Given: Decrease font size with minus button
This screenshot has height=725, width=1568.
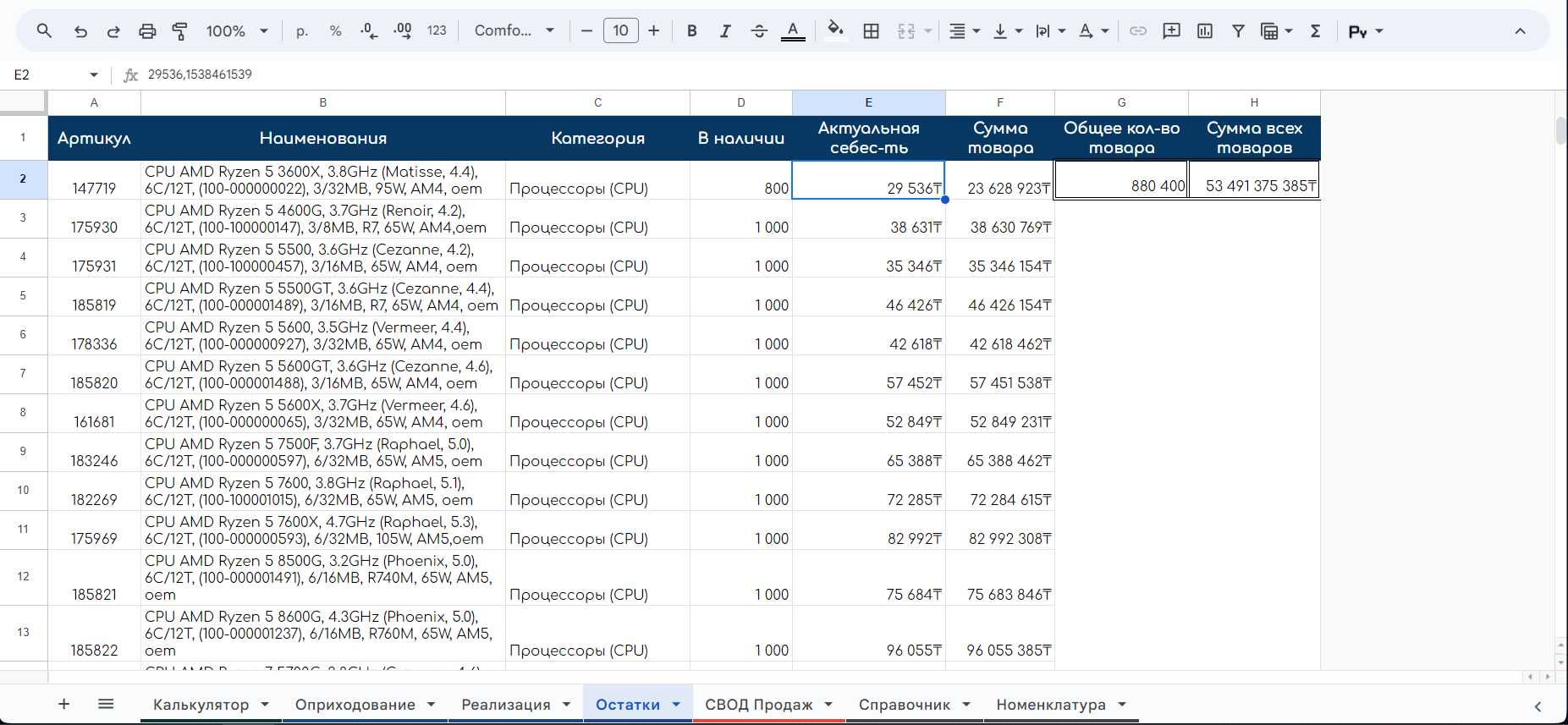Looking at the screenshot, I should (x=586, y=30).
